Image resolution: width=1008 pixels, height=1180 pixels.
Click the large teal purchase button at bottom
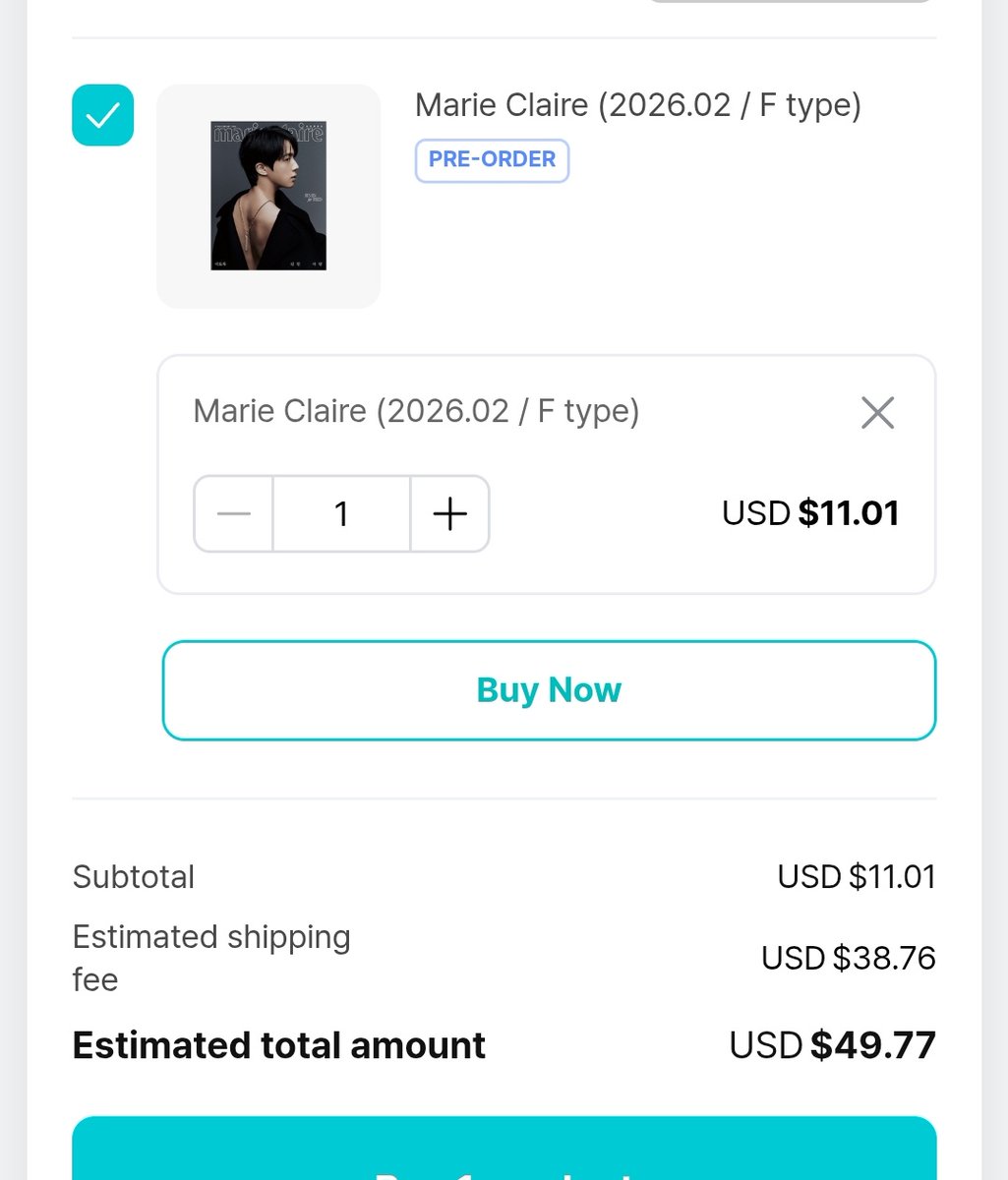point(504,1150)
